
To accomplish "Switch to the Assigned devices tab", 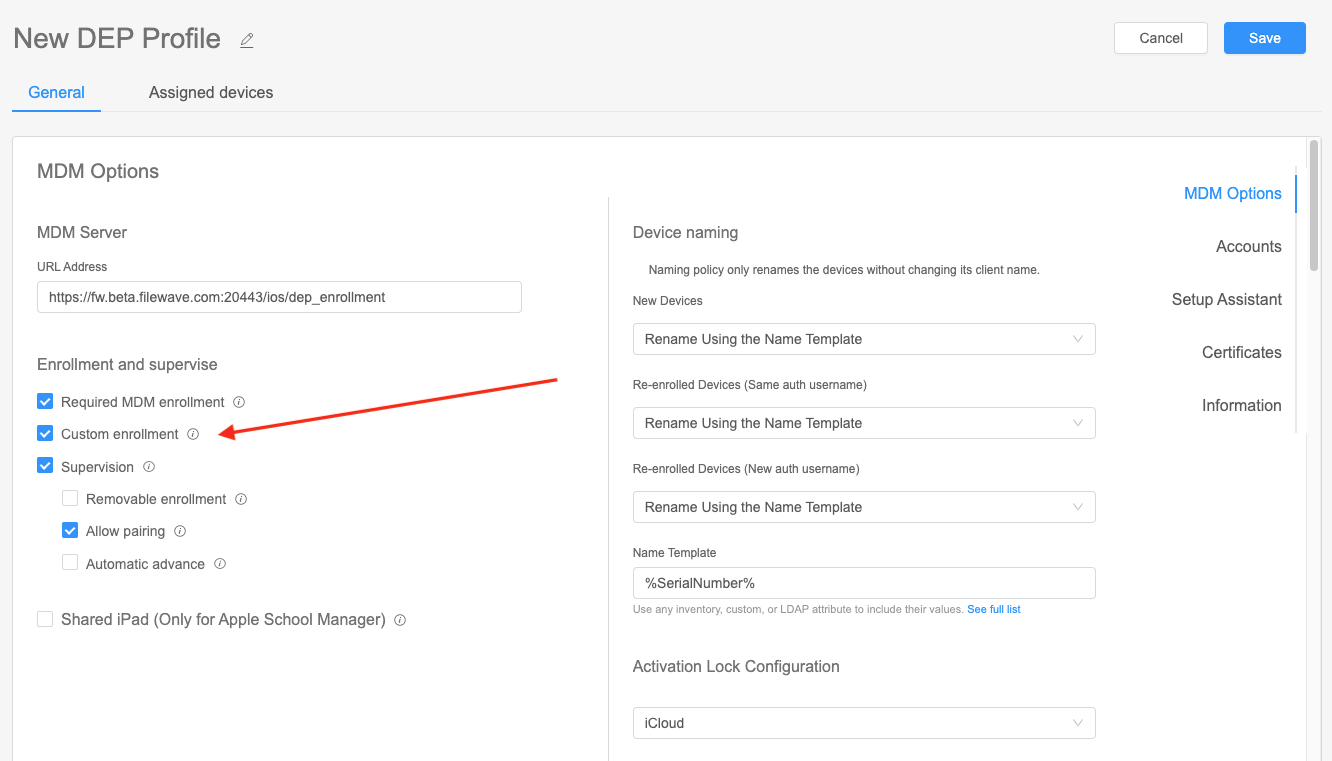I will pyautogui.click(x=211, y=92).
